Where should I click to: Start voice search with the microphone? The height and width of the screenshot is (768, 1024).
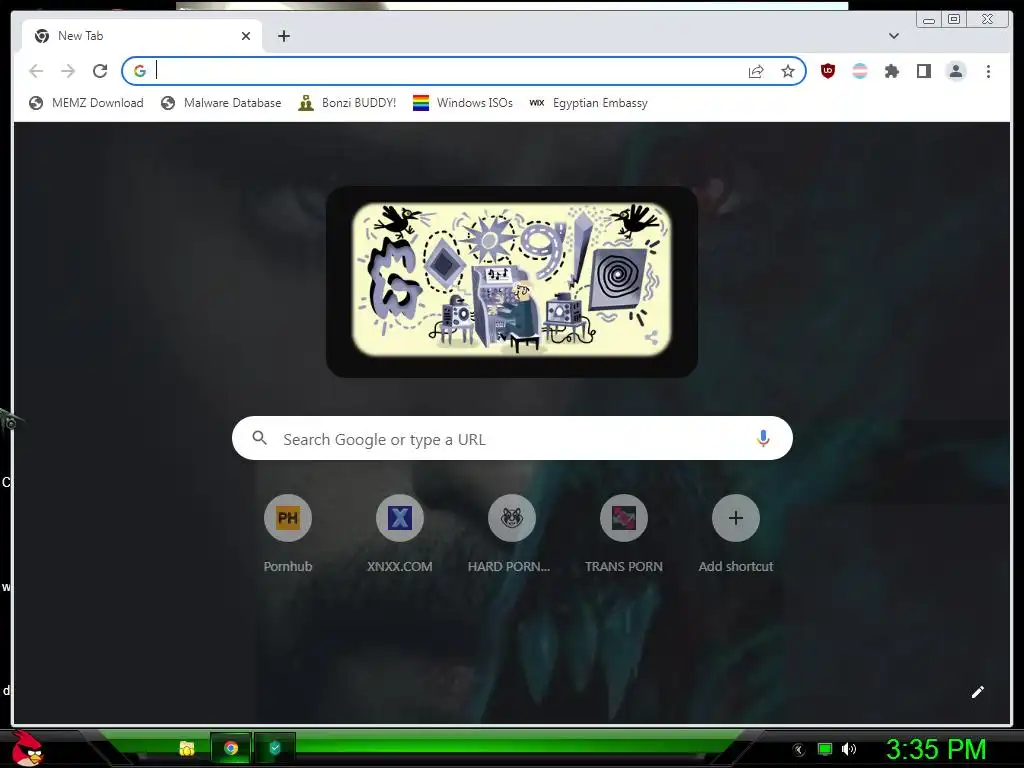pos(763,438)
